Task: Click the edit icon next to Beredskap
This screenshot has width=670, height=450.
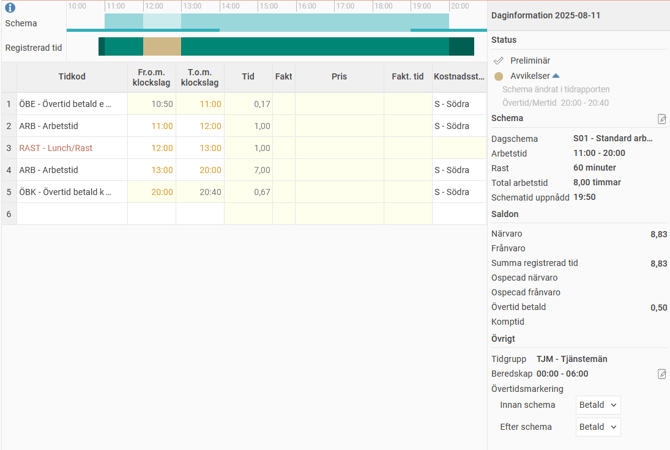Action: (661, 374)
